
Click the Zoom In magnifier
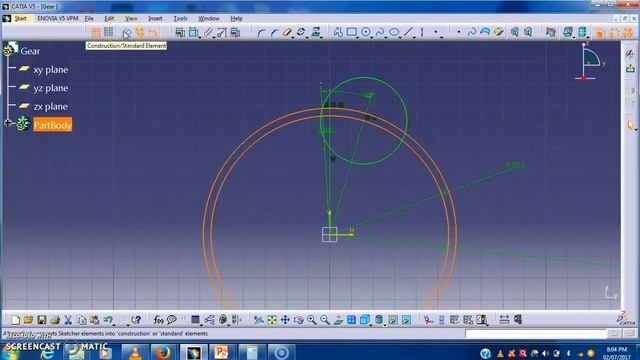tap(311, 320)
